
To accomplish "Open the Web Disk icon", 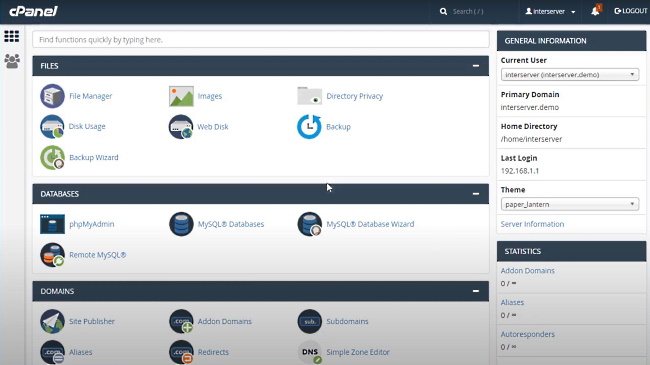I will tap(181, 127).
